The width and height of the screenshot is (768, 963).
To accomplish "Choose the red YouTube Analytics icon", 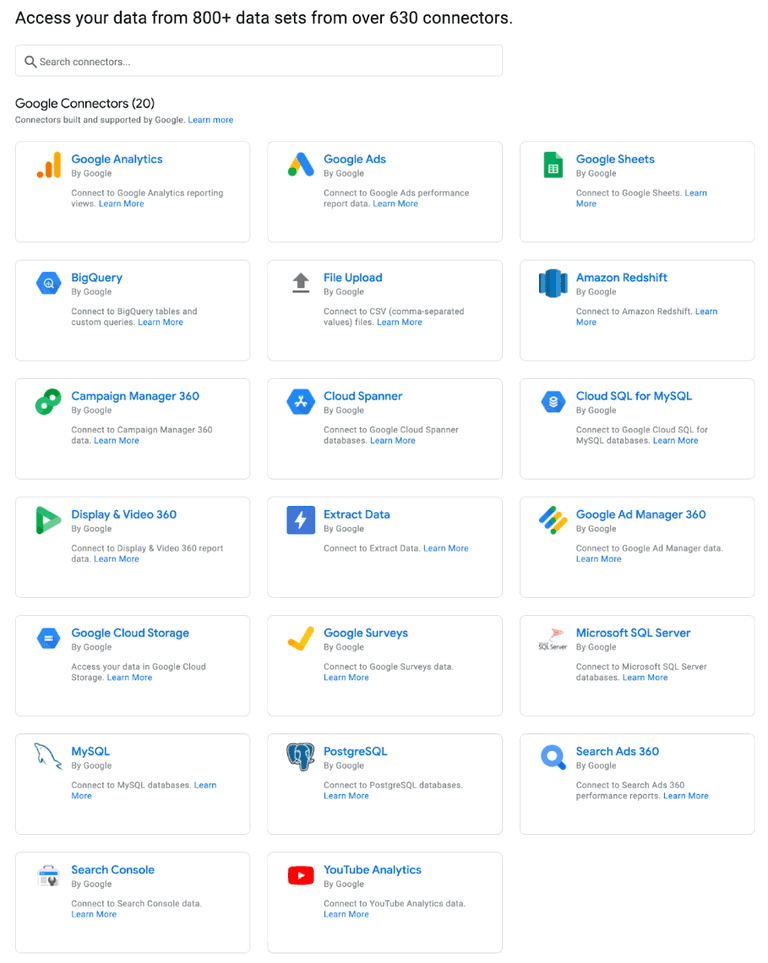I will pos(301,876).
